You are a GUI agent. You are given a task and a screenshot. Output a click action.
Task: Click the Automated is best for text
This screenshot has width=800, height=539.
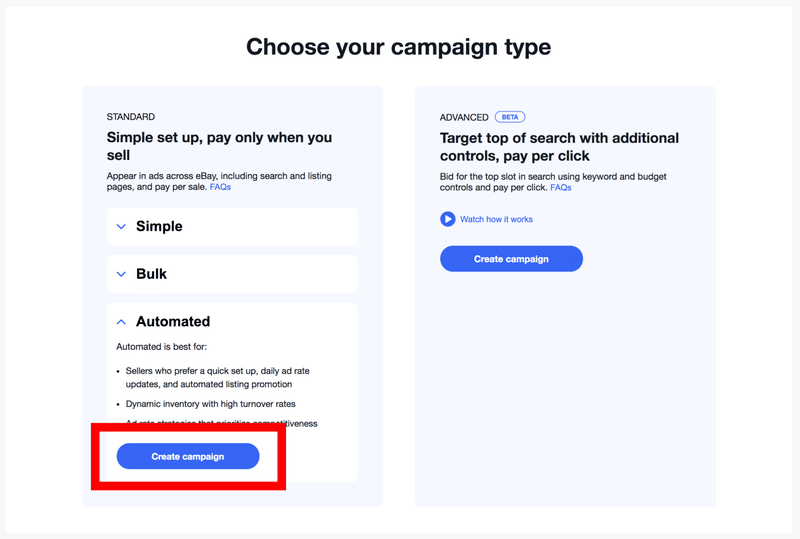pyautogui.click(x=162, y=347)
